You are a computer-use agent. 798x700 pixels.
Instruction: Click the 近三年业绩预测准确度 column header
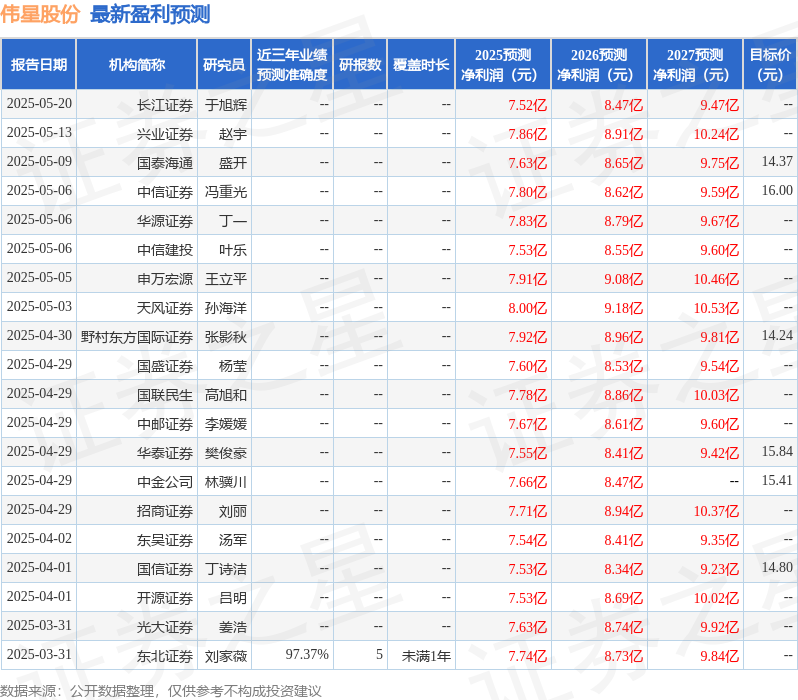click(292, 64)
